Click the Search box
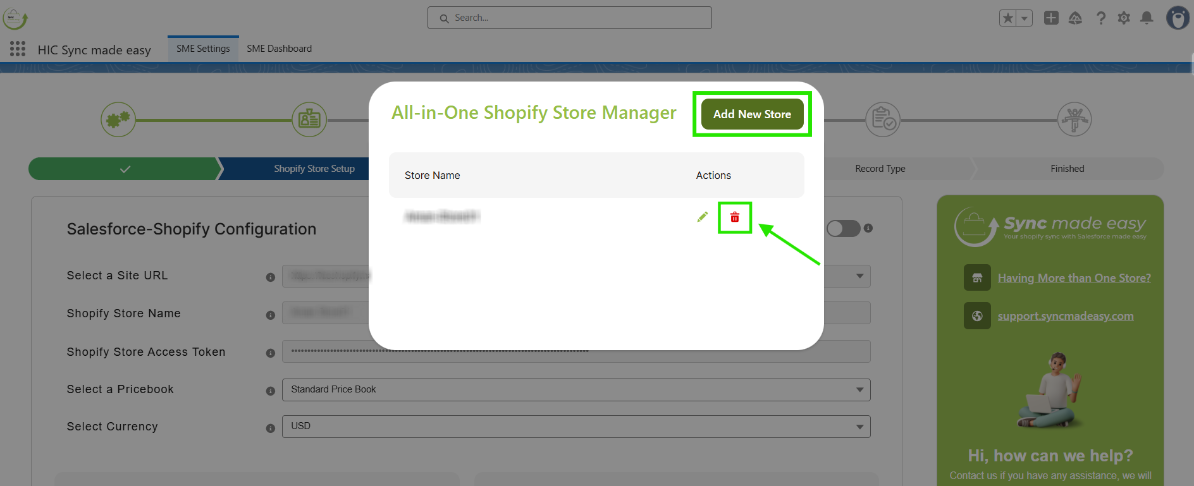The height and width of the screenshot is (486, 1194). pos(570,18)
